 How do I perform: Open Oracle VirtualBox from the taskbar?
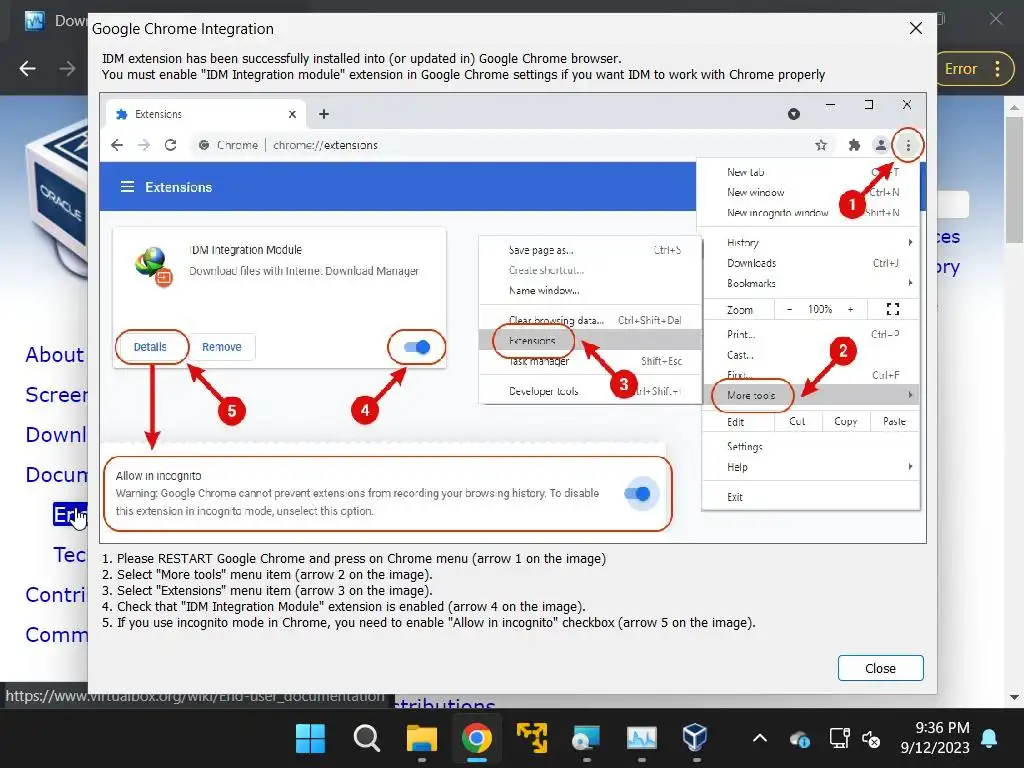pyautogui.click(x=695, y=739)
